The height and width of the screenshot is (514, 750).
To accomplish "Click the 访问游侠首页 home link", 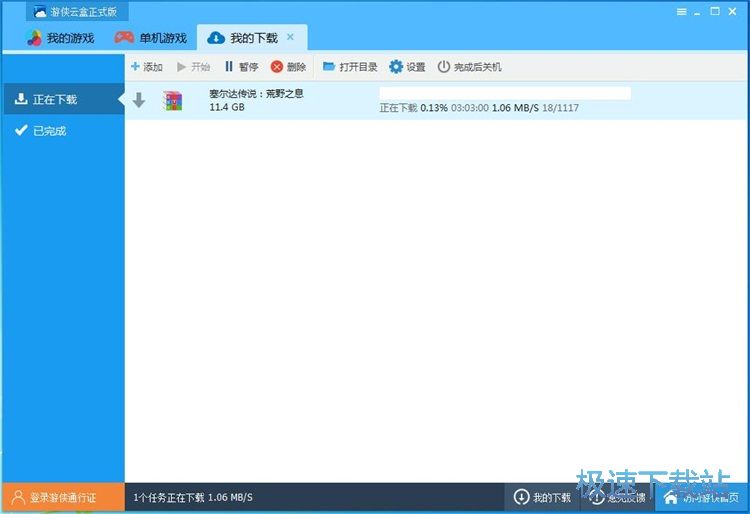I will click(x=704, y=497).
